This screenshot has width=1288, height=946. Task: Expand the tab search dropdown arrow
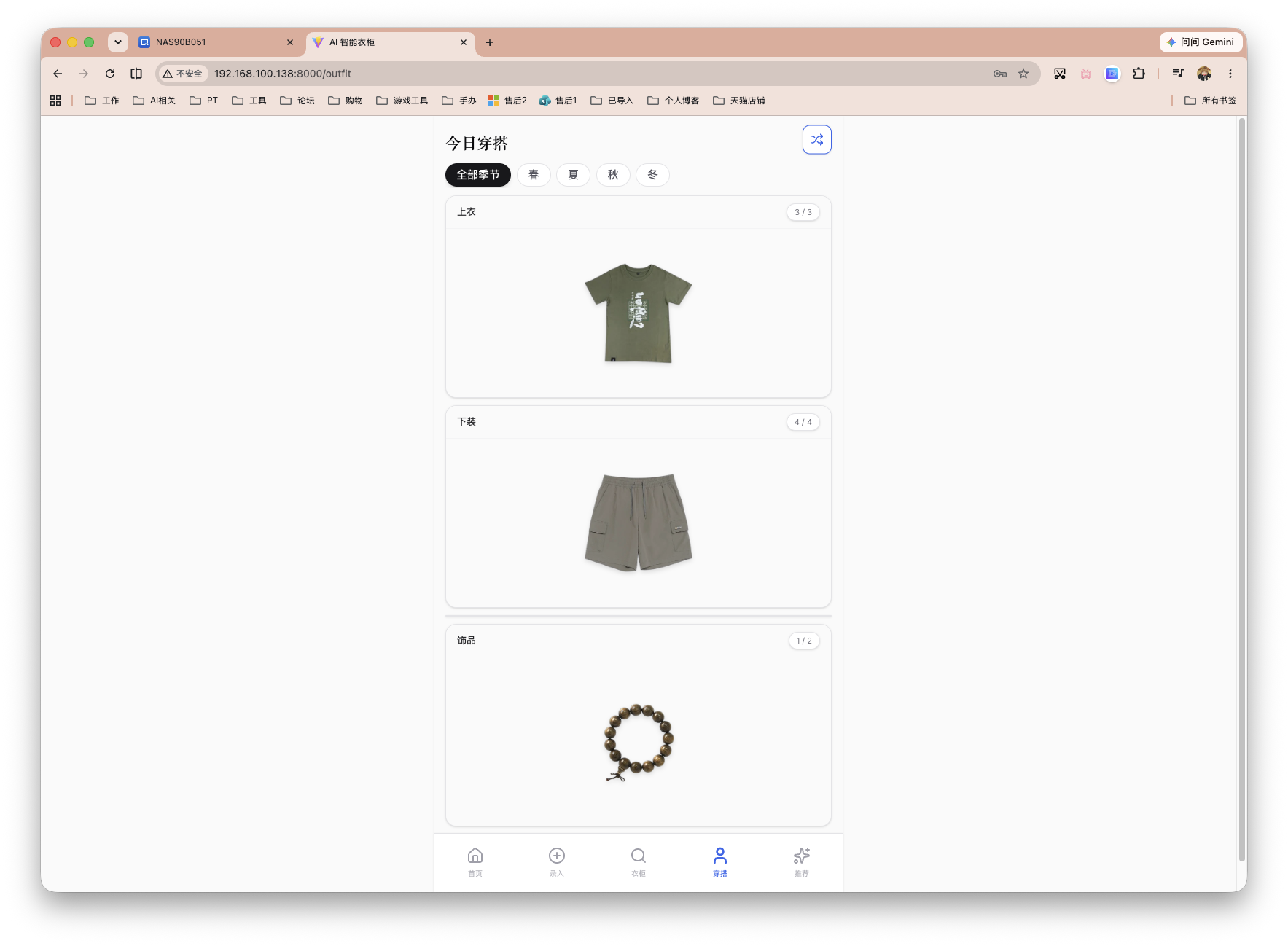[118, 42]
